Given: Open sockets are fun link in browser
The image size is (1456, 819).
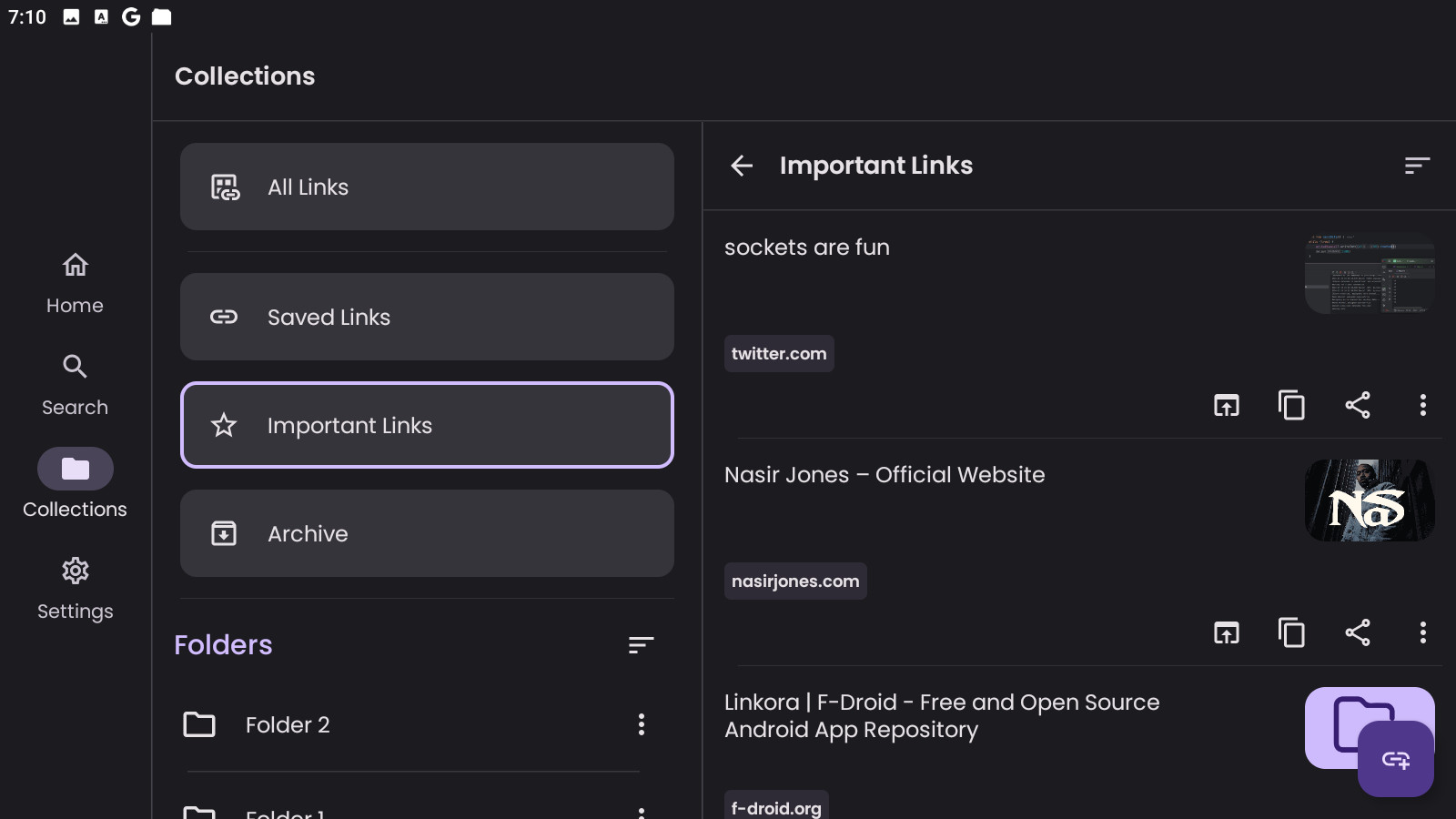Looking at the screenshot, I should coord(1226,405).
